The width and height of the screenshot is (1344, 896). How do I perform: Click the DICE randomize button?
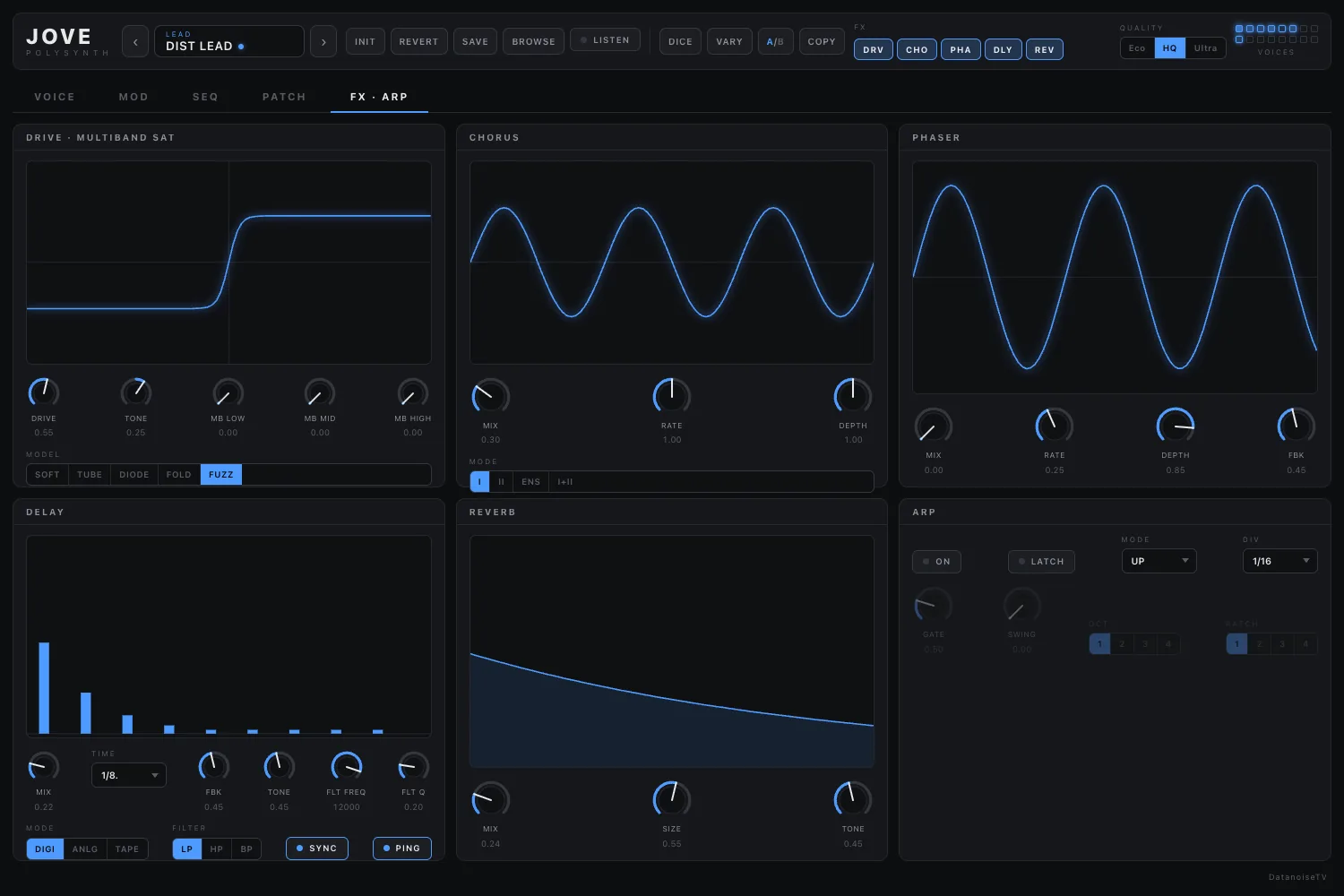tap(680, 41)
